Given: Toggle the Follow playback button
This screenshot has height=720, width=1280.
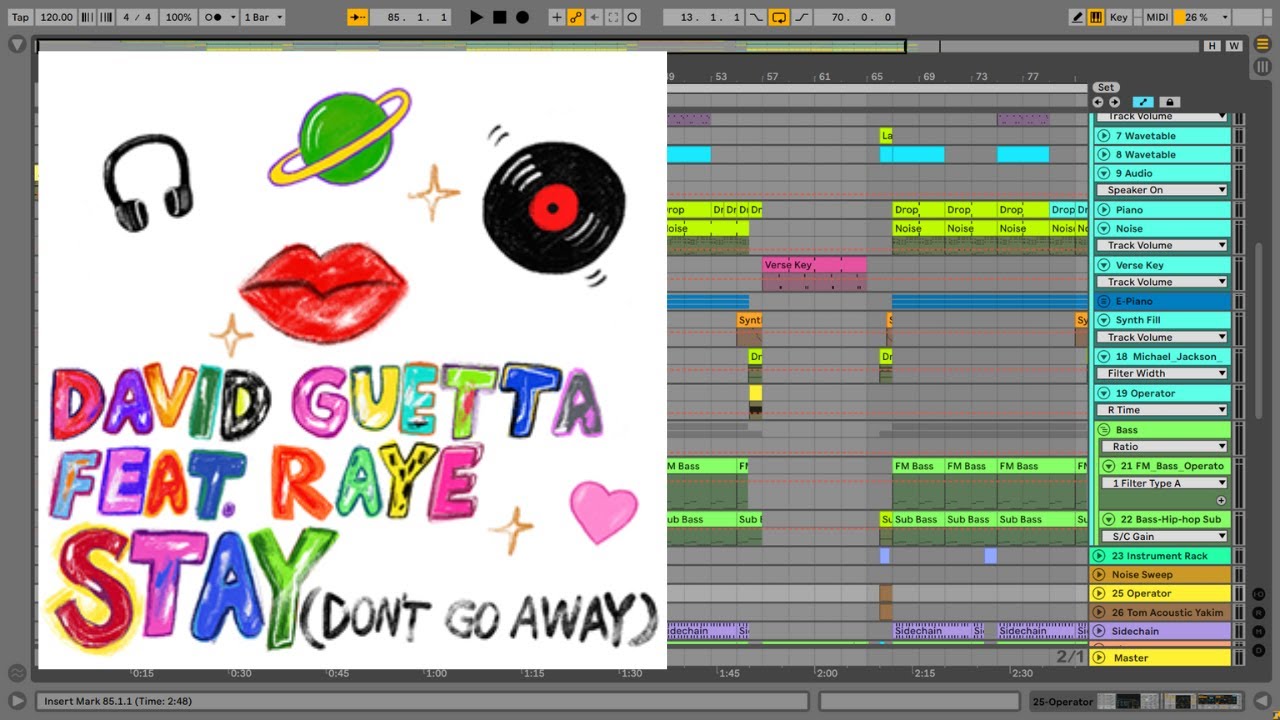Looking at the screenshot, I should pos(357,17).
